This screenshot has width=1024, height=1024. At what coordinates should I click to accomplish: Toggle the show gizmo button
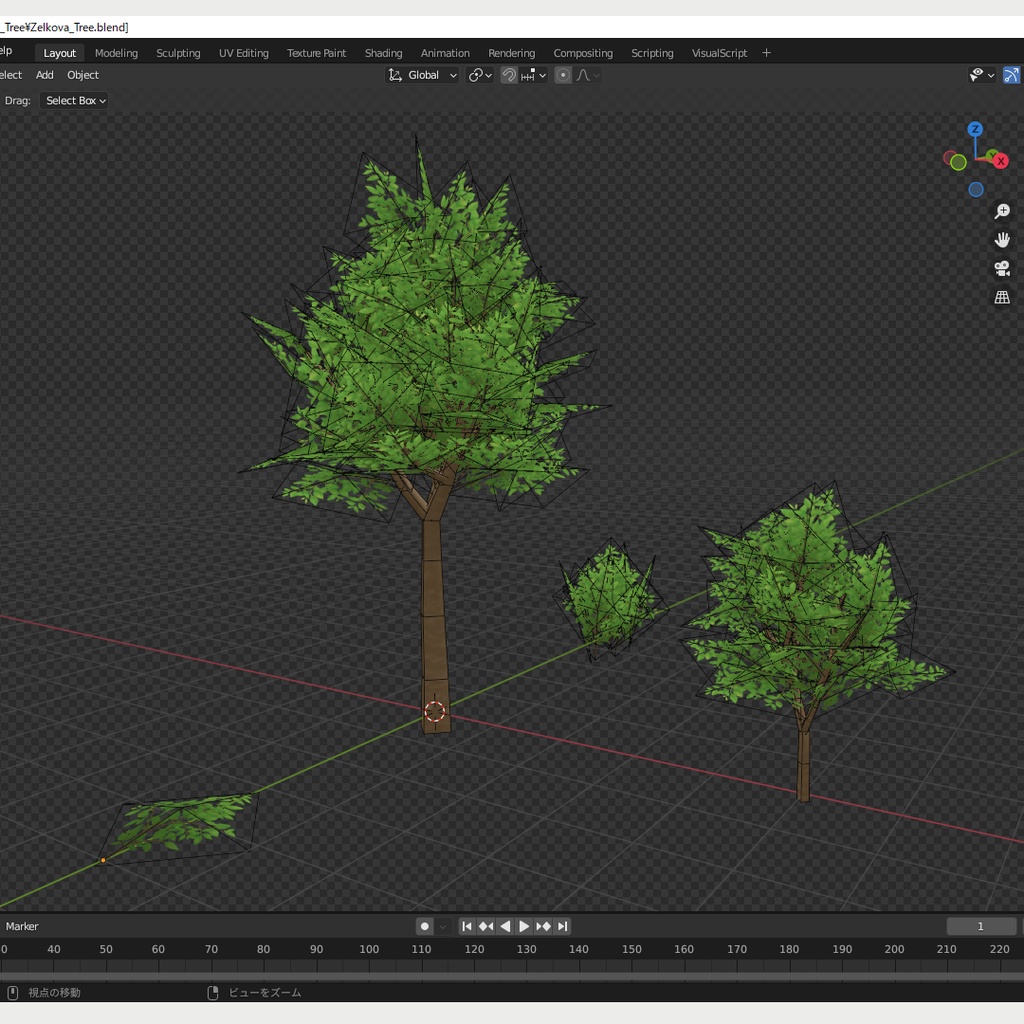pyautogui.click(x=1011, y=75)
